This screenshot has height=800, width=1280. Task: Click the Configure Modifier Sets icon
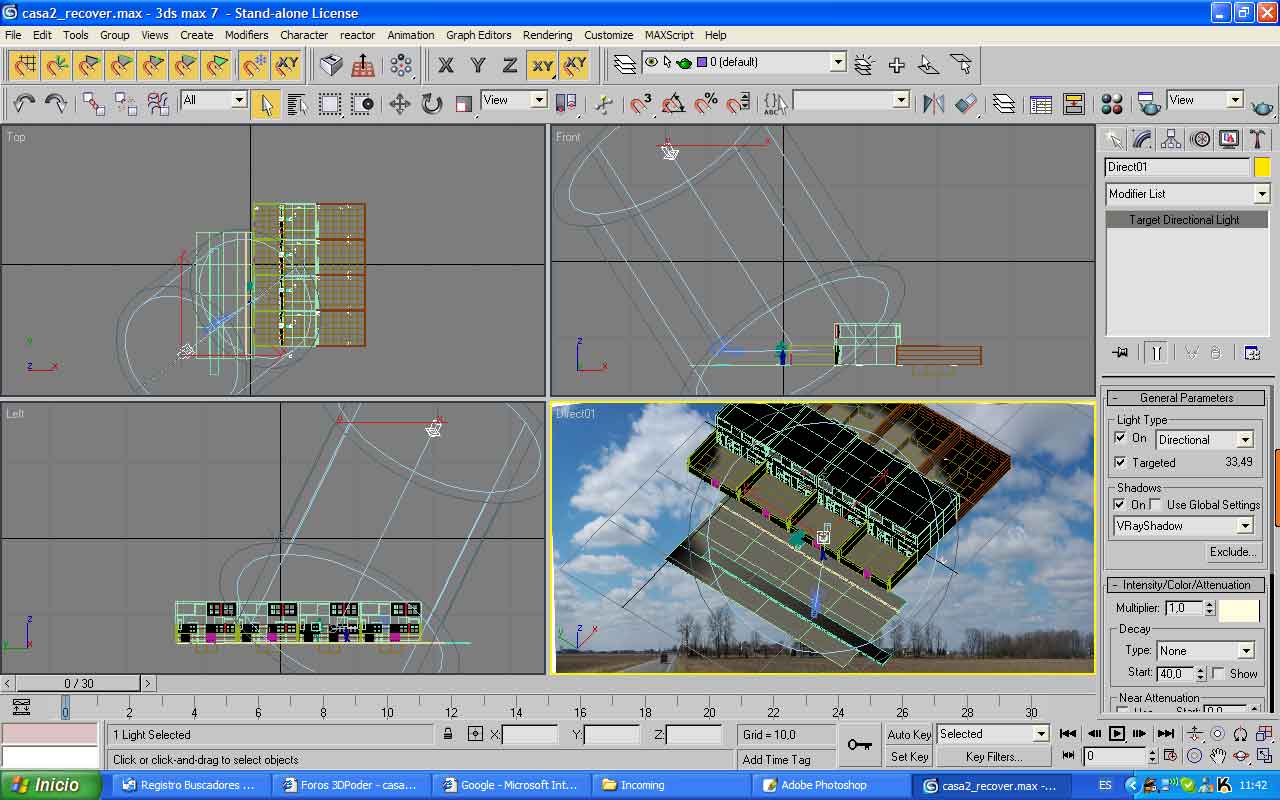point(1252,353)
